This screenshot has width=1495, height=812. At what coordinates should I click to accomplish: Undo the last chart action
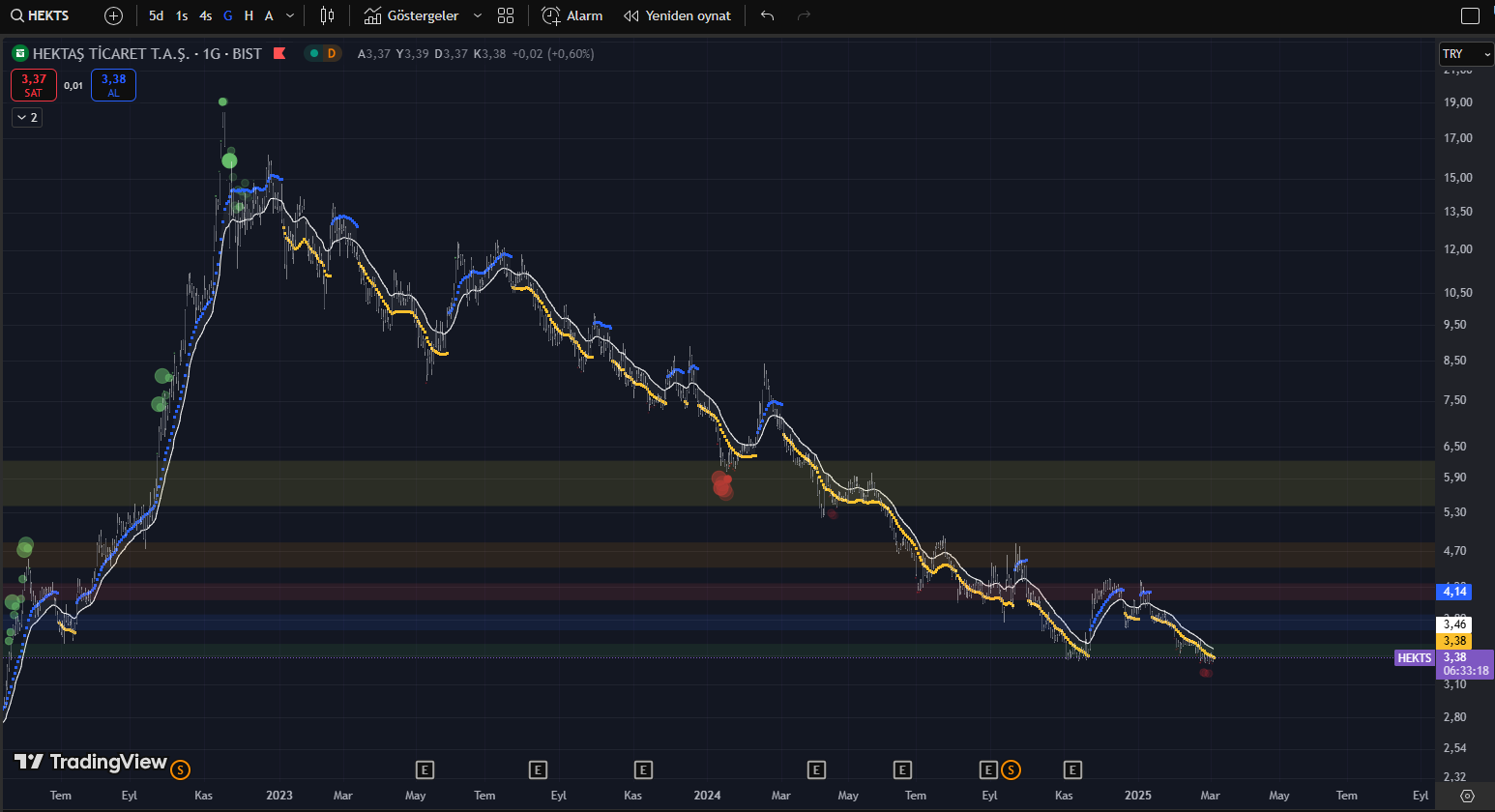click(768, 15)
